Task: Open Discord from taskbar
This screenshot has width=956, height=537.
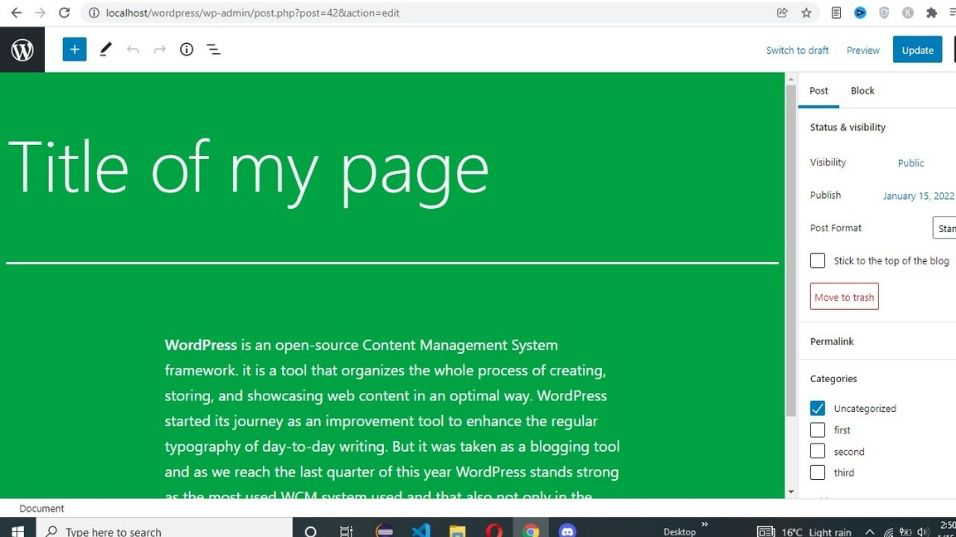Action: pos(568,531)
